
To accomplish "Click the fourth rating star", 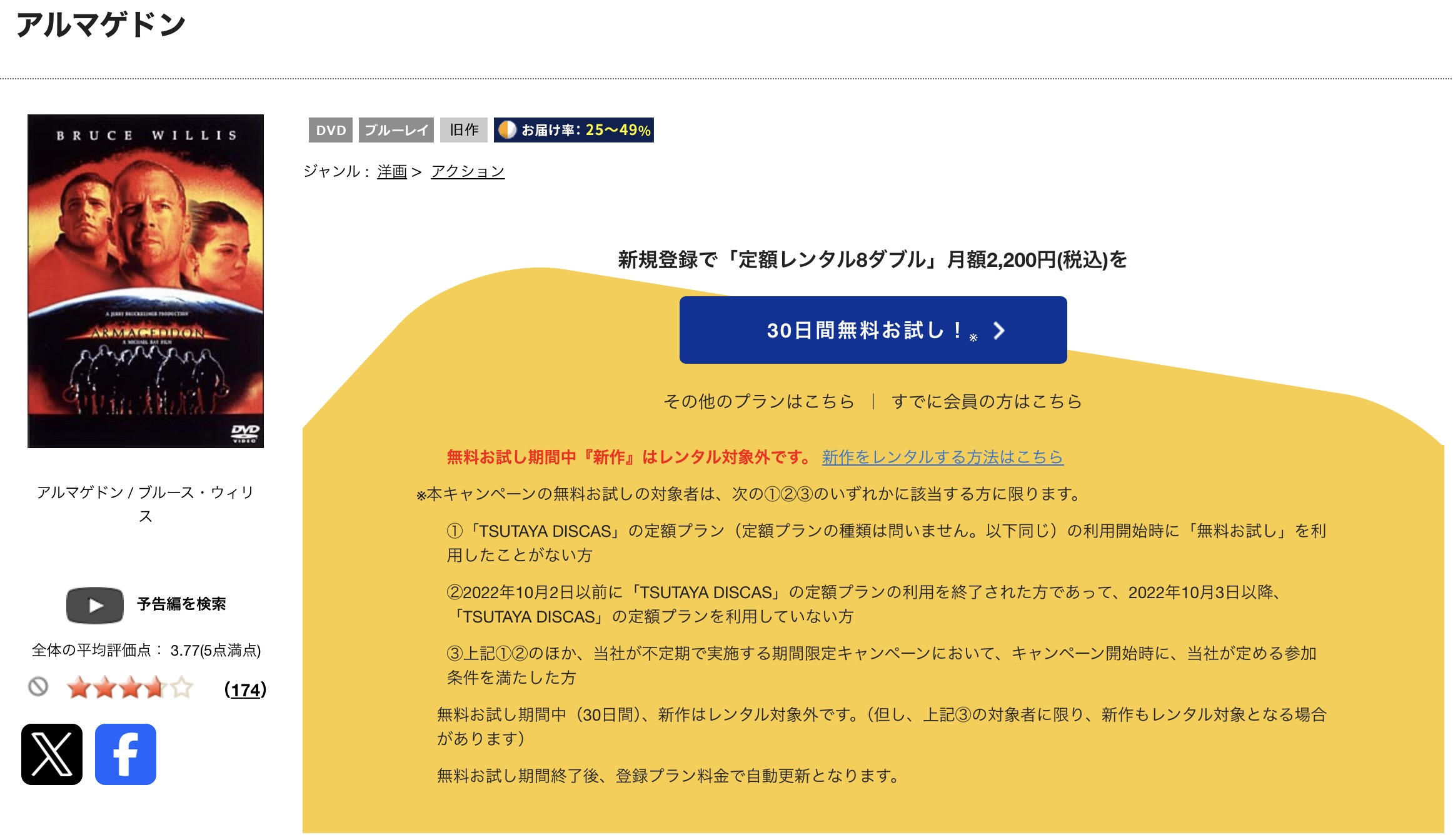I will (154, 687).
